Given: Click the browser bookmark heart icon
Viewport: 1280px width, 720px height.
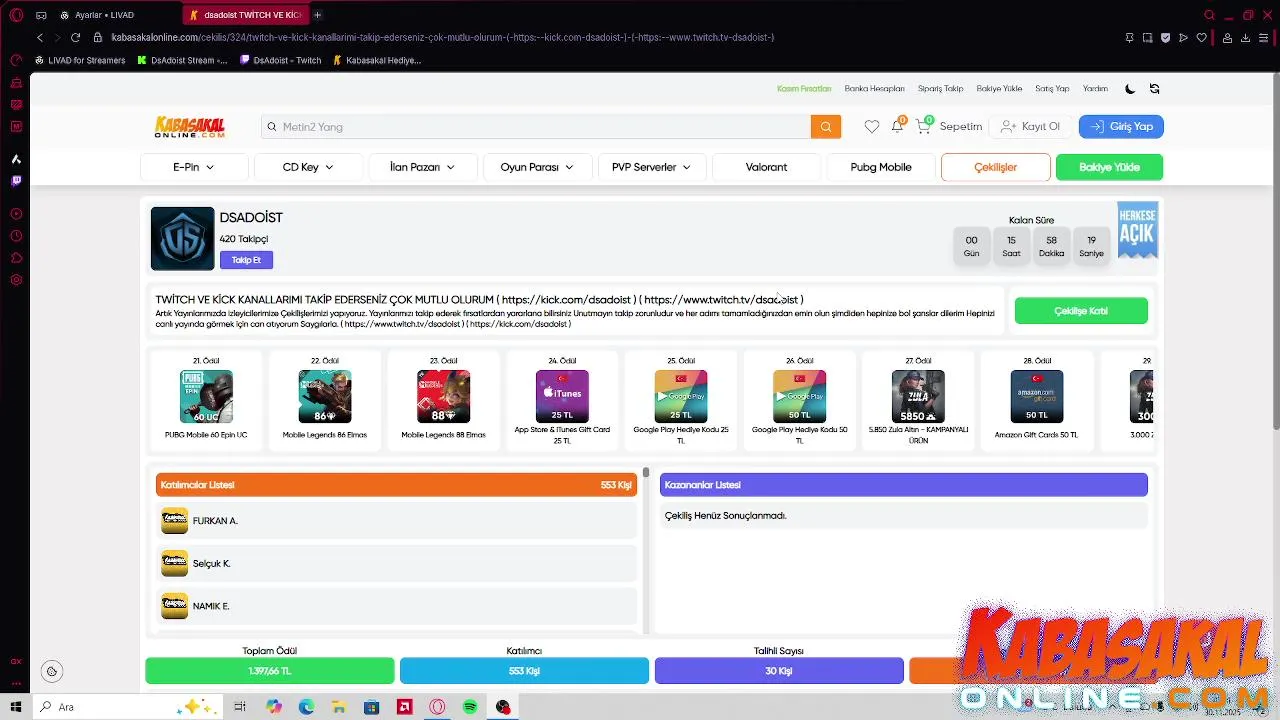Looking at the screenshot, I should [1201, 38].
